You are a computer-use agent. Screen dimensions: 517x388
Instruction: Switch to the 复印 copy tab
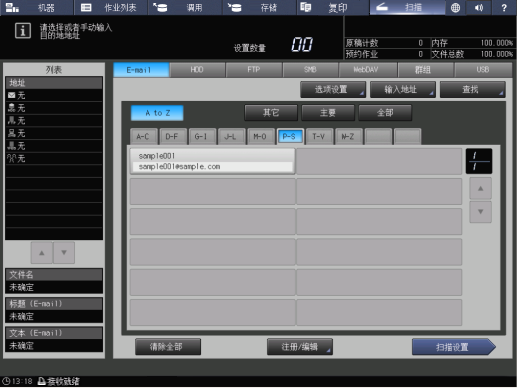pyautogui.click(x=333, y=7)
